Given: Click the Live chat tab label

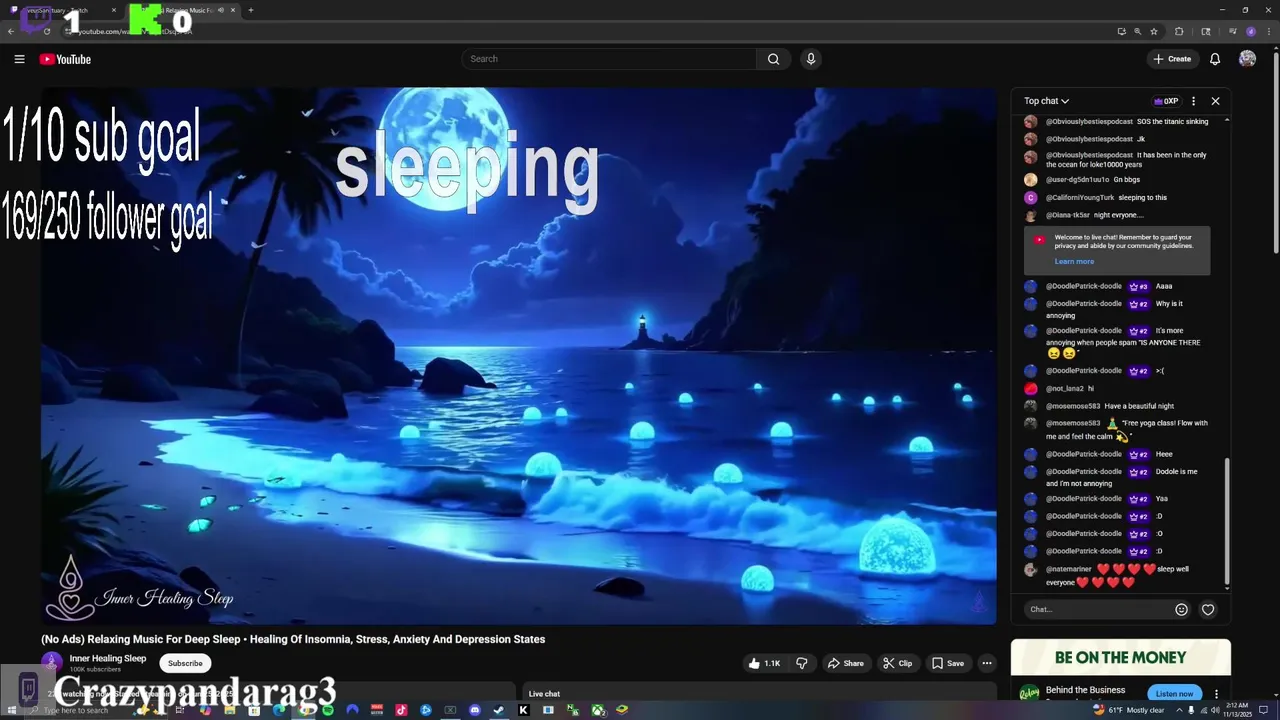Looking at the screenshot, I should 544,694.
